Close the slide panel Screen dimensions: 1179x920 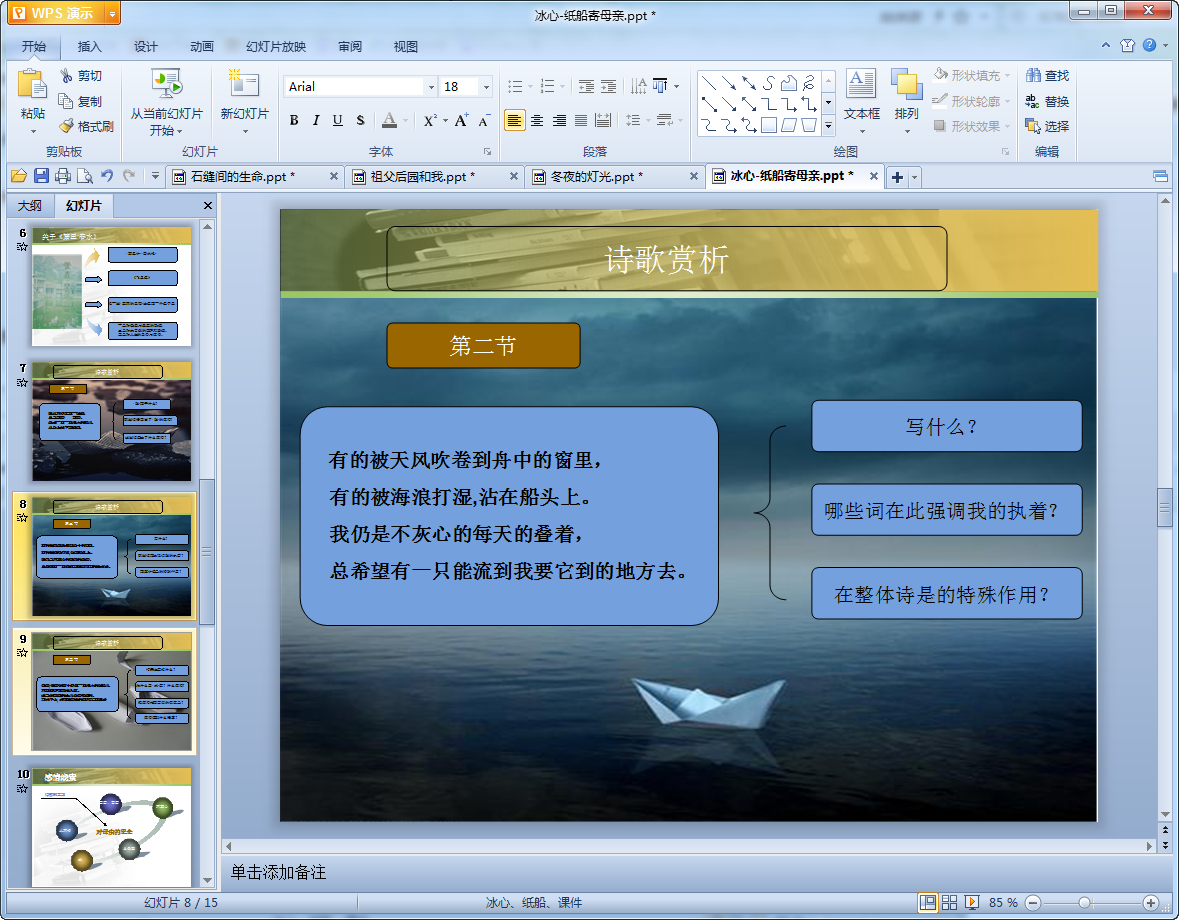tap(208, 205)
